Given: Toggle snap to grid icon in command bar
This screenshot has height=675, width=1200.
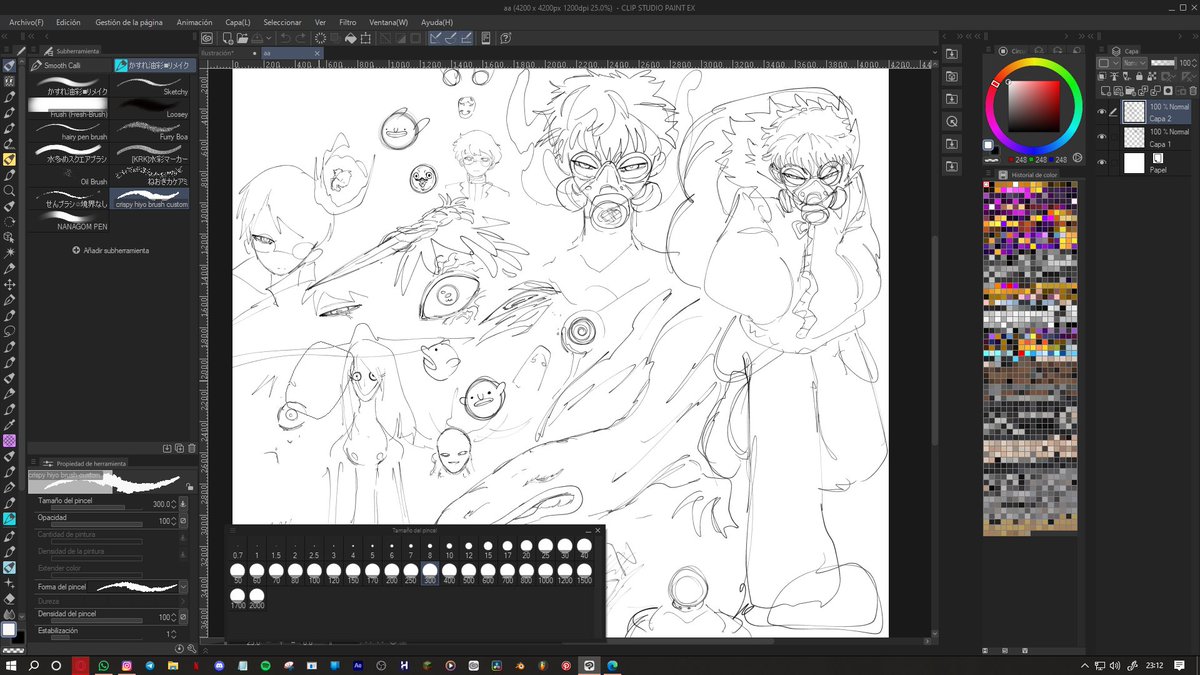Looking at the screenshot, I should 466,38.
